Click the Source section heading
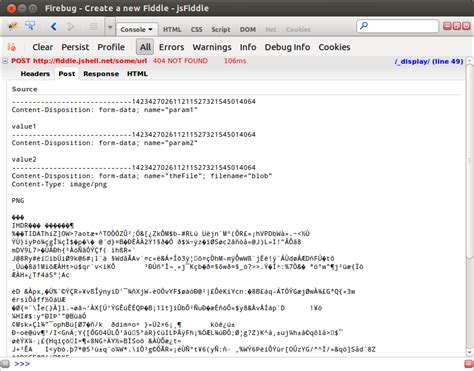Screen dimensions: 474x371 (24, 89)
